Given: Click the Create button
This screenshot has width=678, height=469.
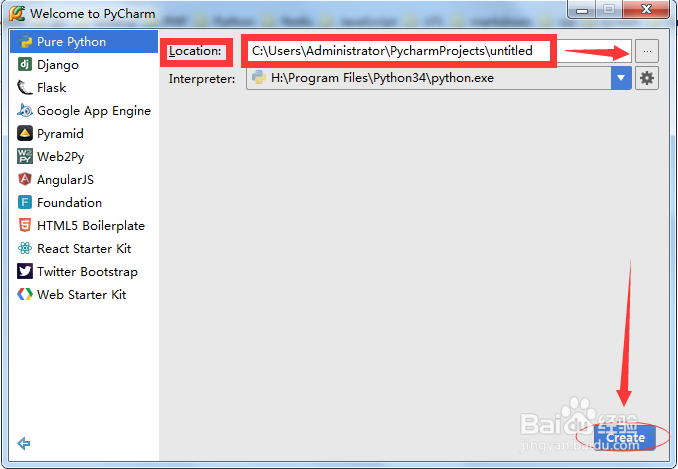Looking at the screenshot, I should click(625, 437).
